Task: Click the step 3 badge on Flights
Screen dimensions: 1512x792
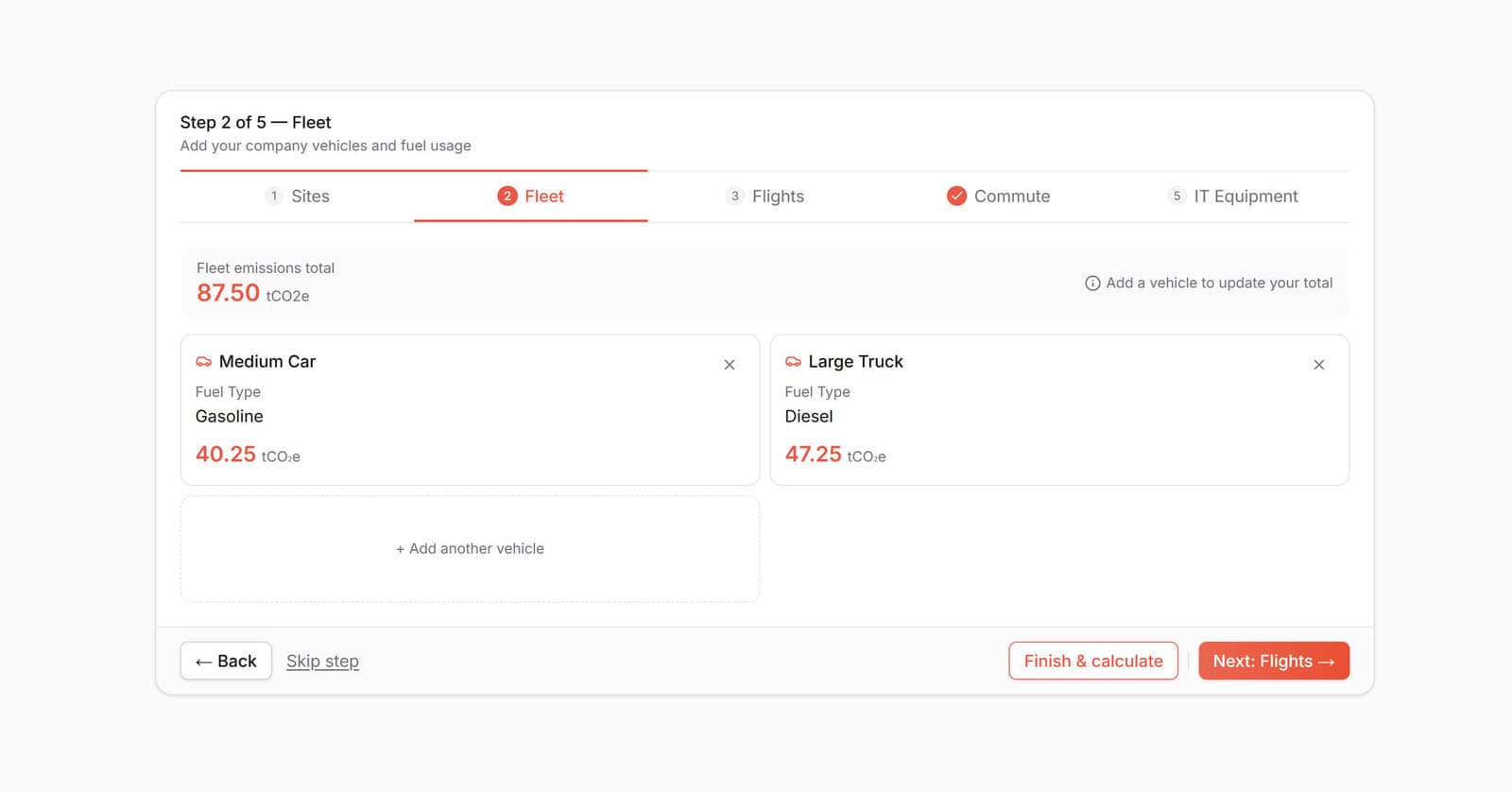Action: [x=735, y=196]
